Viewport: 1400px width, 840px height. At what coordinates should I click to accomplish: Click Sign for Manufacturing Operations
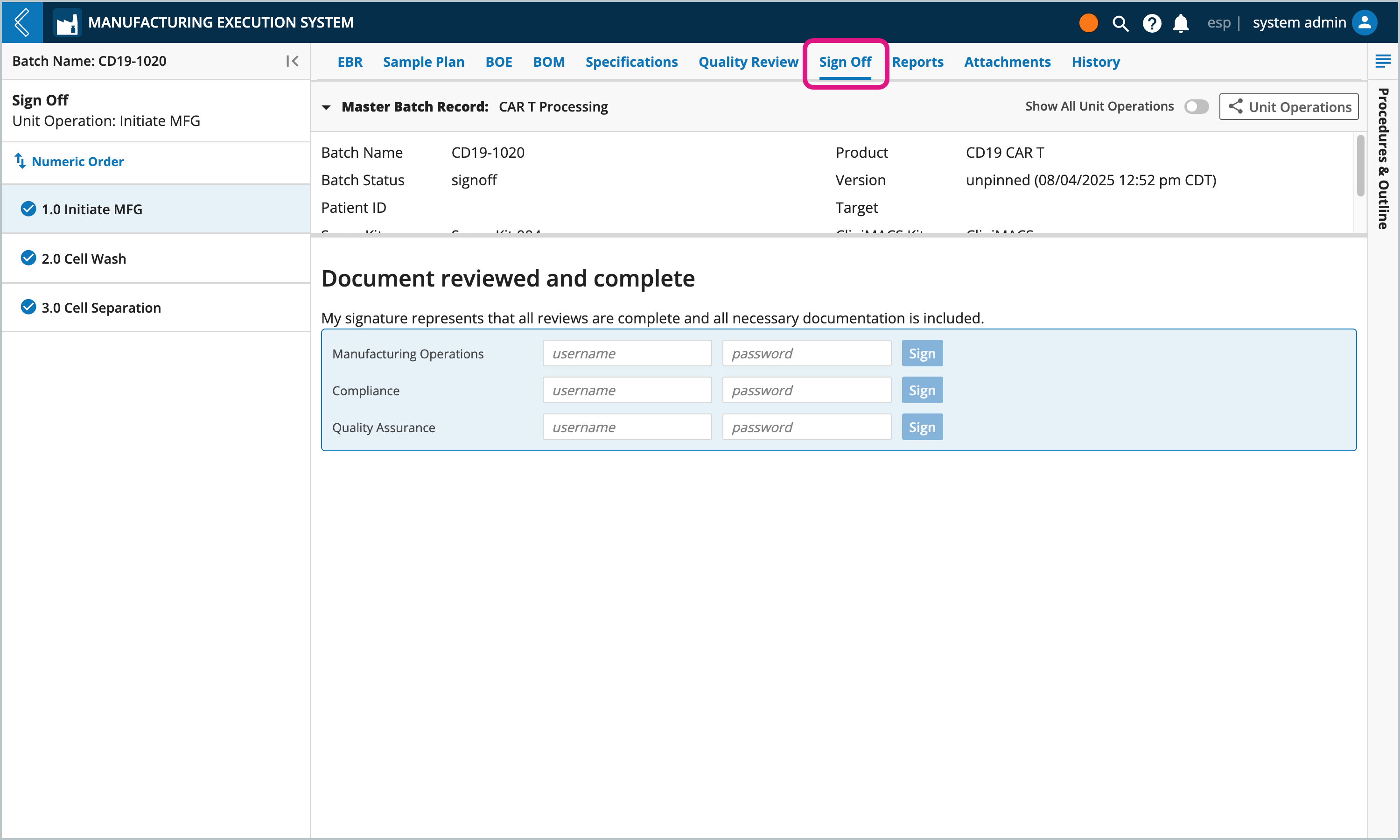pyautogui.click(x=922, y=353)
